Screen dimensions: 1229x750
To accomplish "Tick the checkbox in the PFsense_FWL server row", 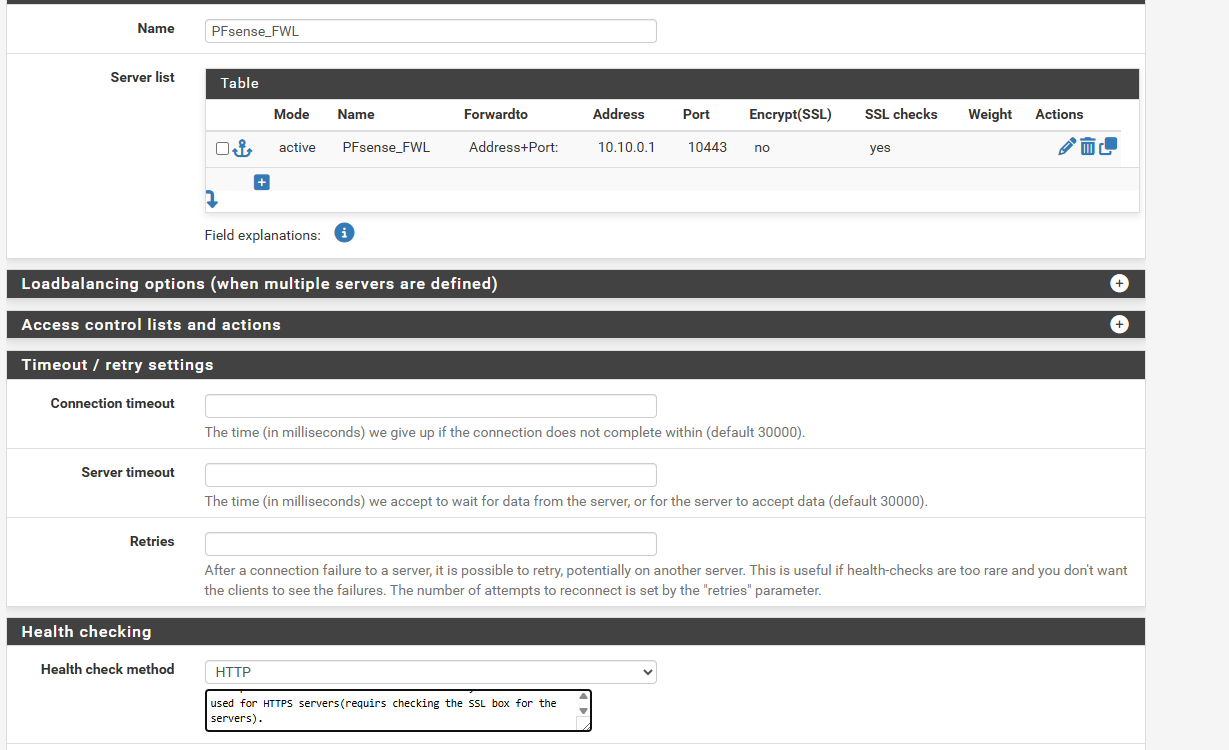I will pyautogui.click(x=222, y=148).
